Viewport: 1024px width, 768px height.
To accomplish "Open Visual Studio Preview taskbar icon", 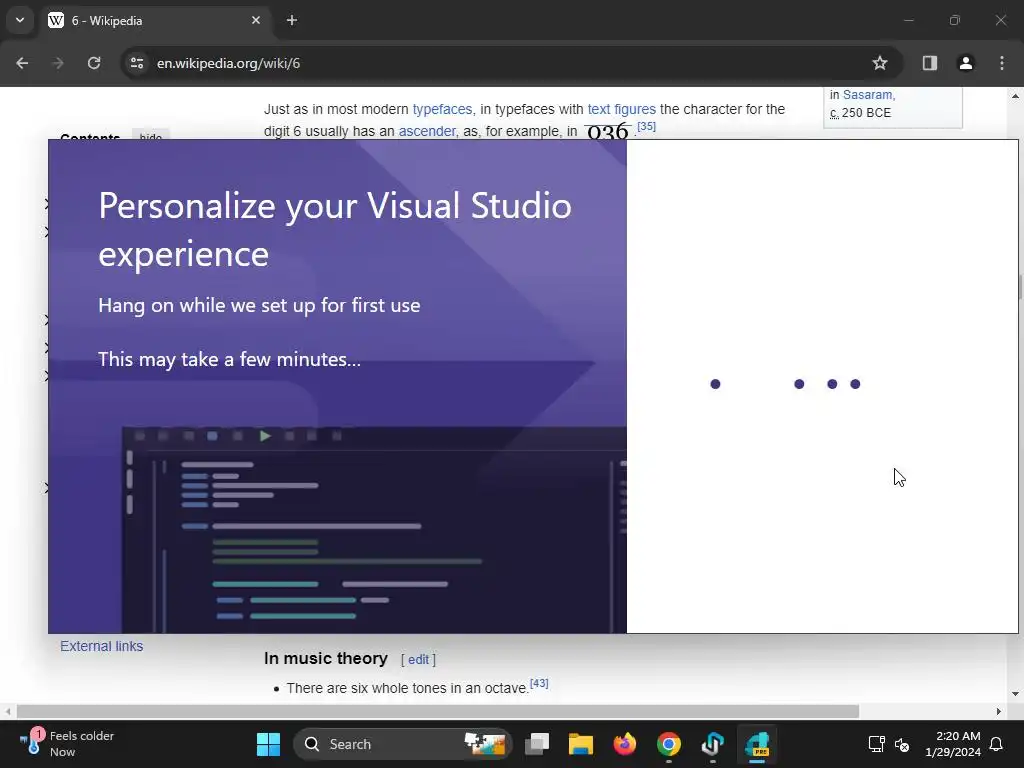I will 757,744.
